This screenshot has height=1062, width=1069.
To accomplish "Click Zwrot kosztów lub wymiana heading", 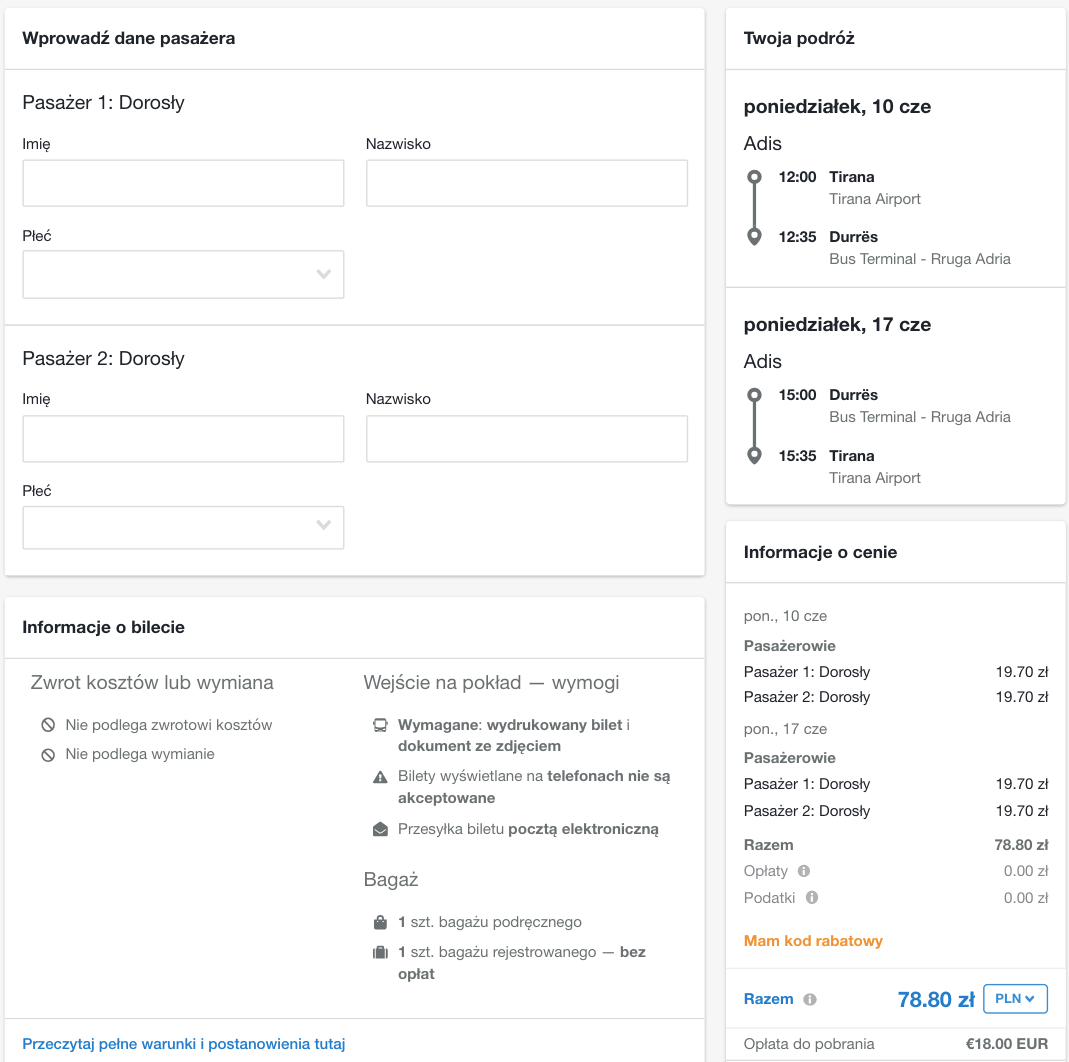I will point(152,682).
